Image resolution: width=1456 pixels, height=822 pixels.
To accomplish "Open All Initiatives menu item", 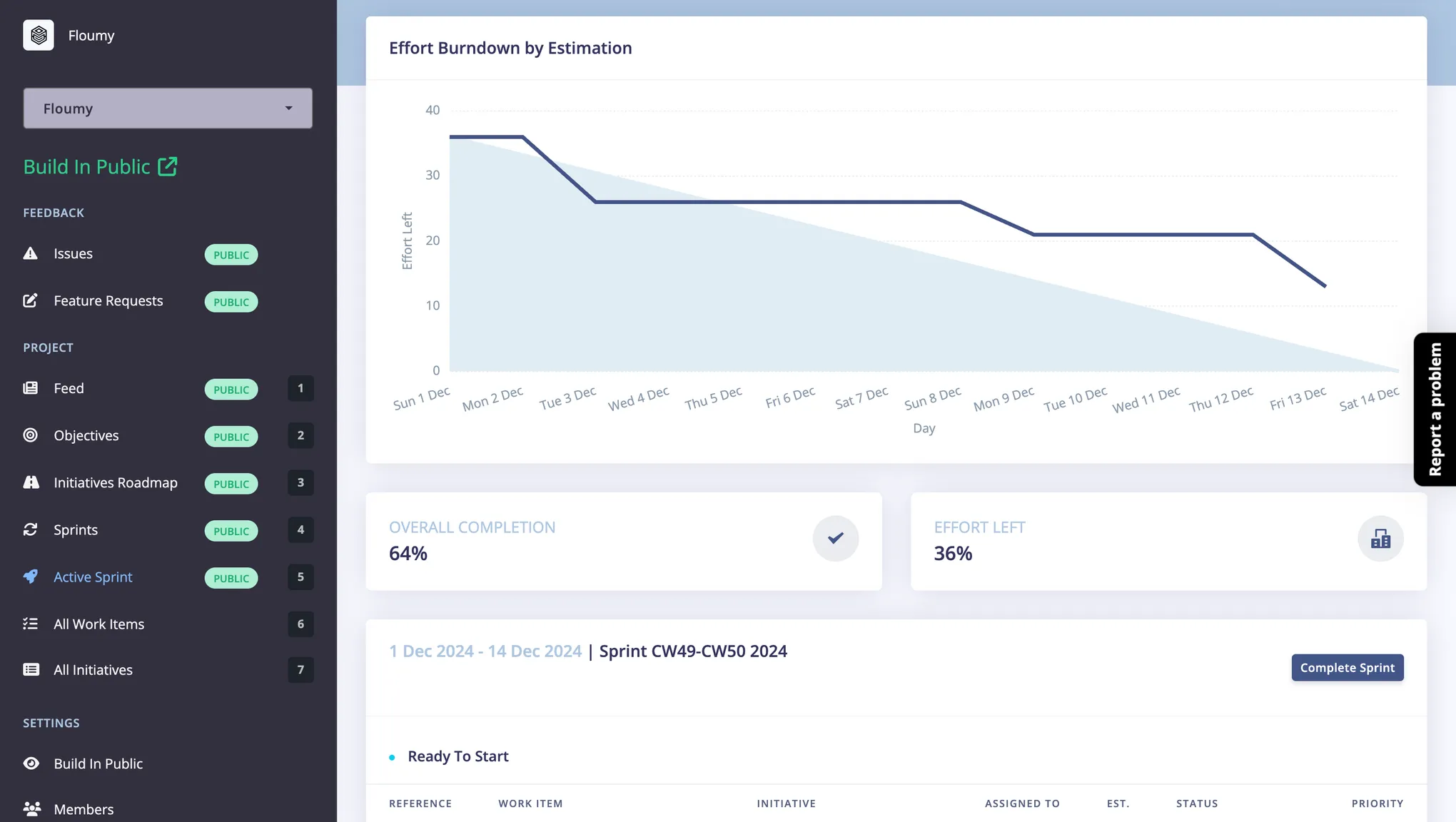I will [x=93, y=670].
